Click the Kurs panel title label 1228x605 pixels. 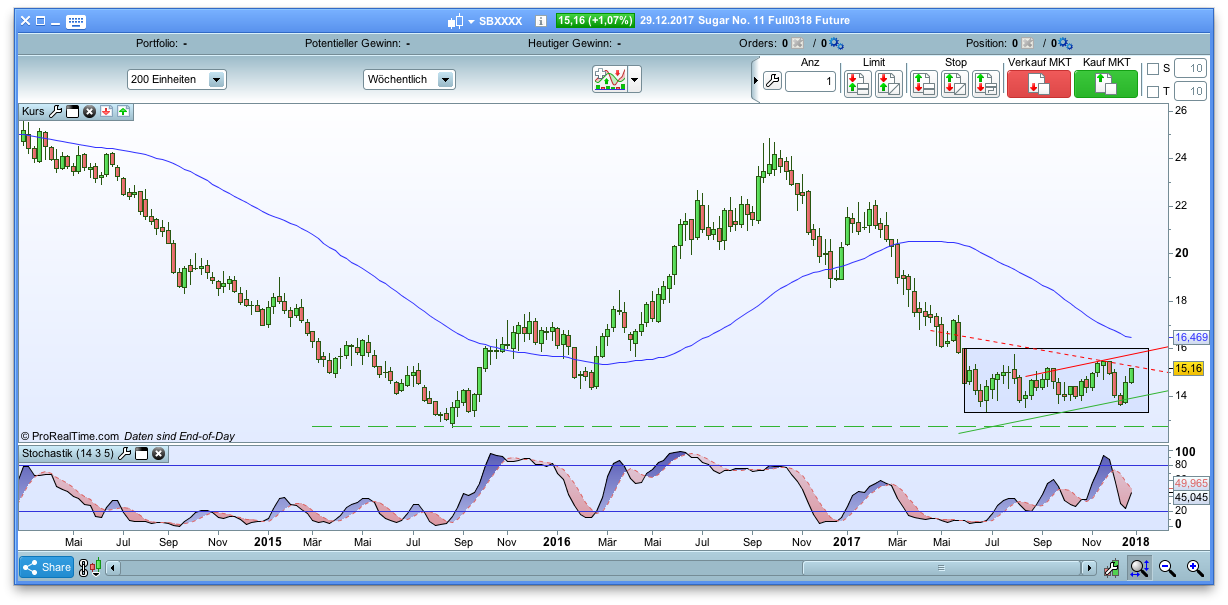(33, 111)
